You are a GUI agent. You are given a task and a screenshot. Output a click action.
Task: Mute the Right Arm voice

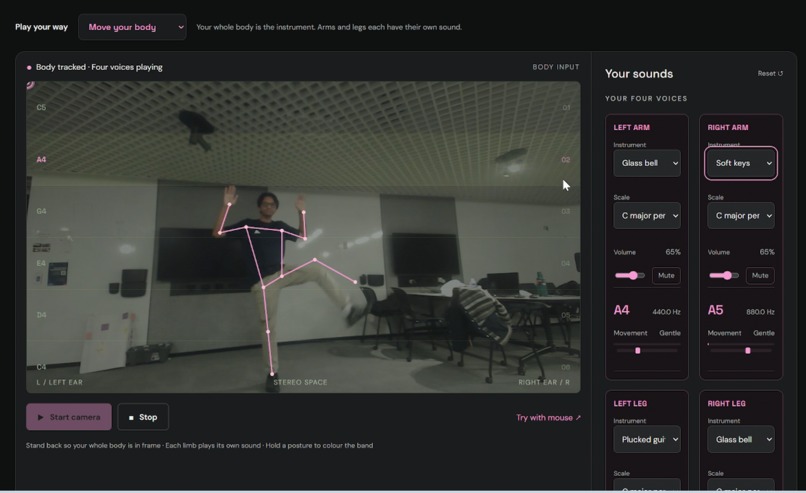tap(760, 276)
